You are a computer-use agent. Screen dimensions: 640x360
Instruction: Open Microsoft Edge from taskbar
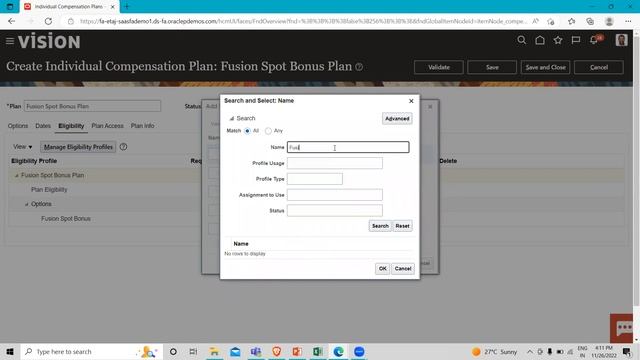click(338, 351)
